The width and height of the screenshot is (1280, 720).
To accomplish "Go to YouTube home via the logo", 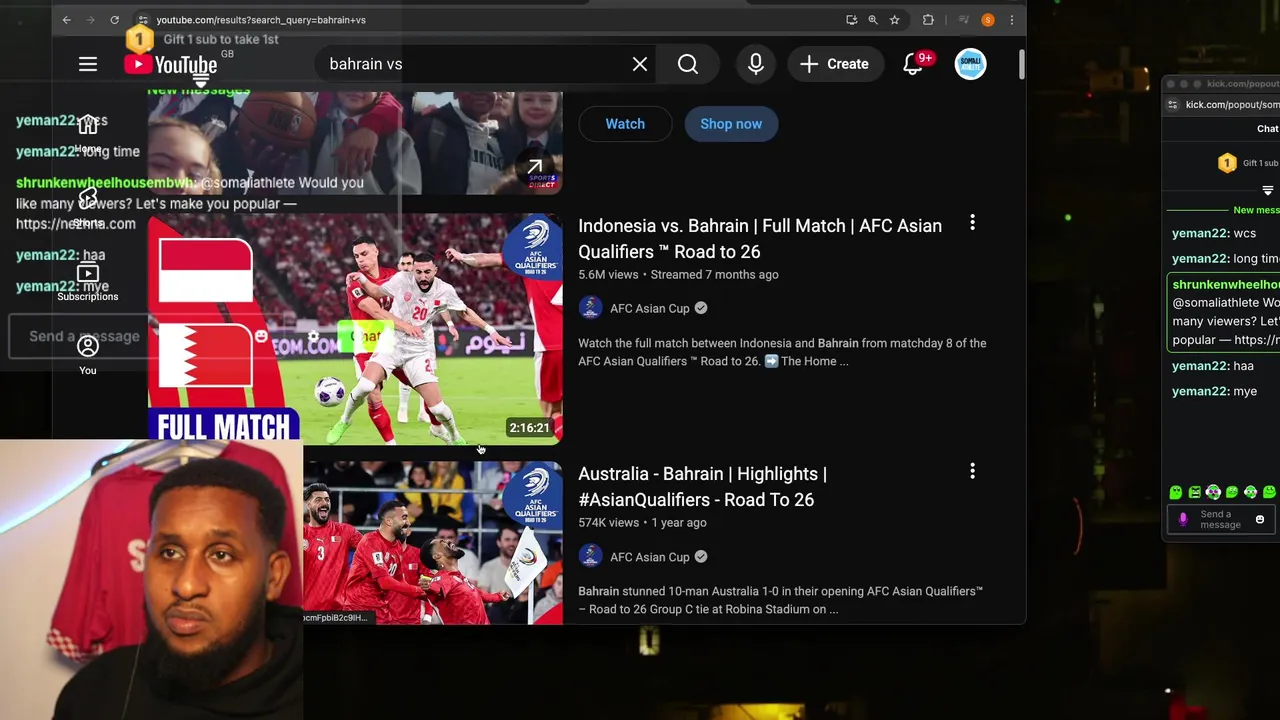I will [x=171, y=65].
